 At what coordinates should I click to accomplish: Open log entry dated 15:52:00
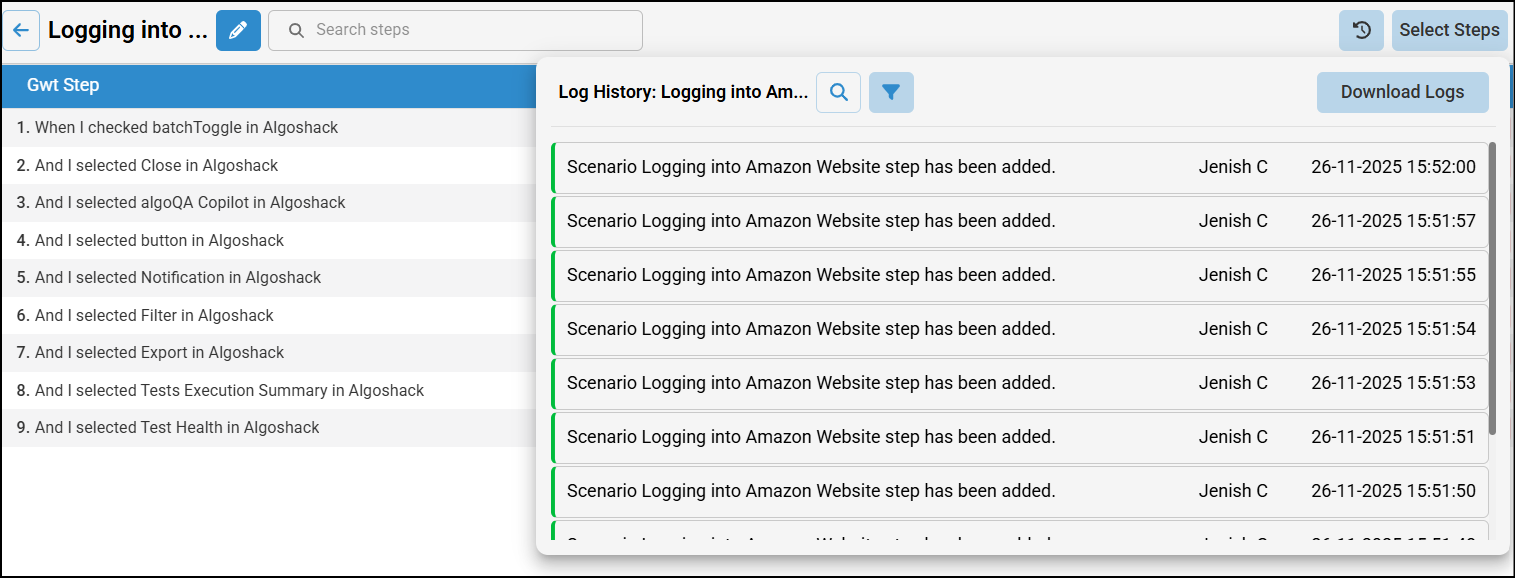point(1019,167)
